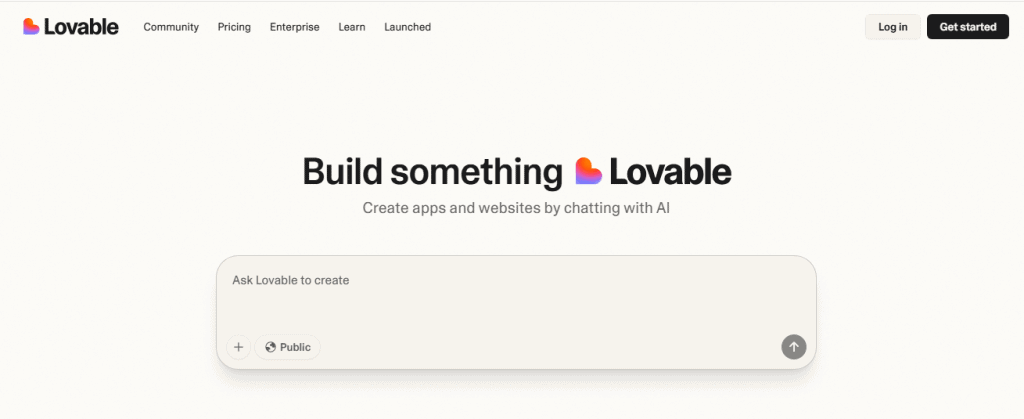Click the "Build something" headline text
Viewport: 1024px width, 419px height.
coord(432,172)
